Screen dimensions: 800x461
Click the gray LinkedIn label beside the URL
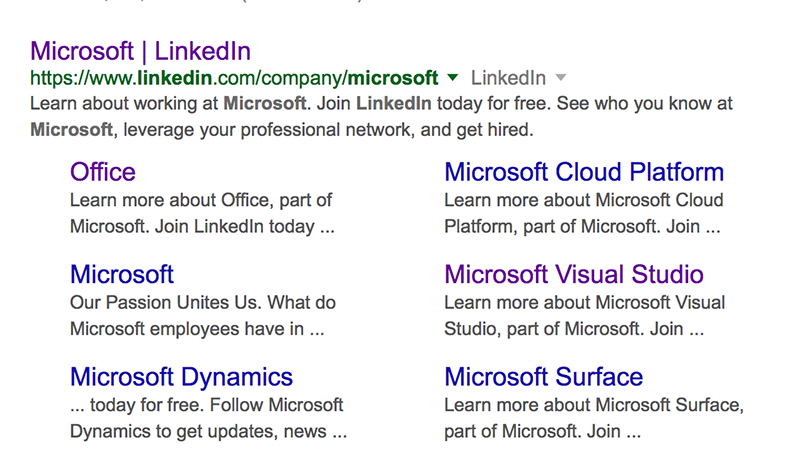click(x=508, y=78)
